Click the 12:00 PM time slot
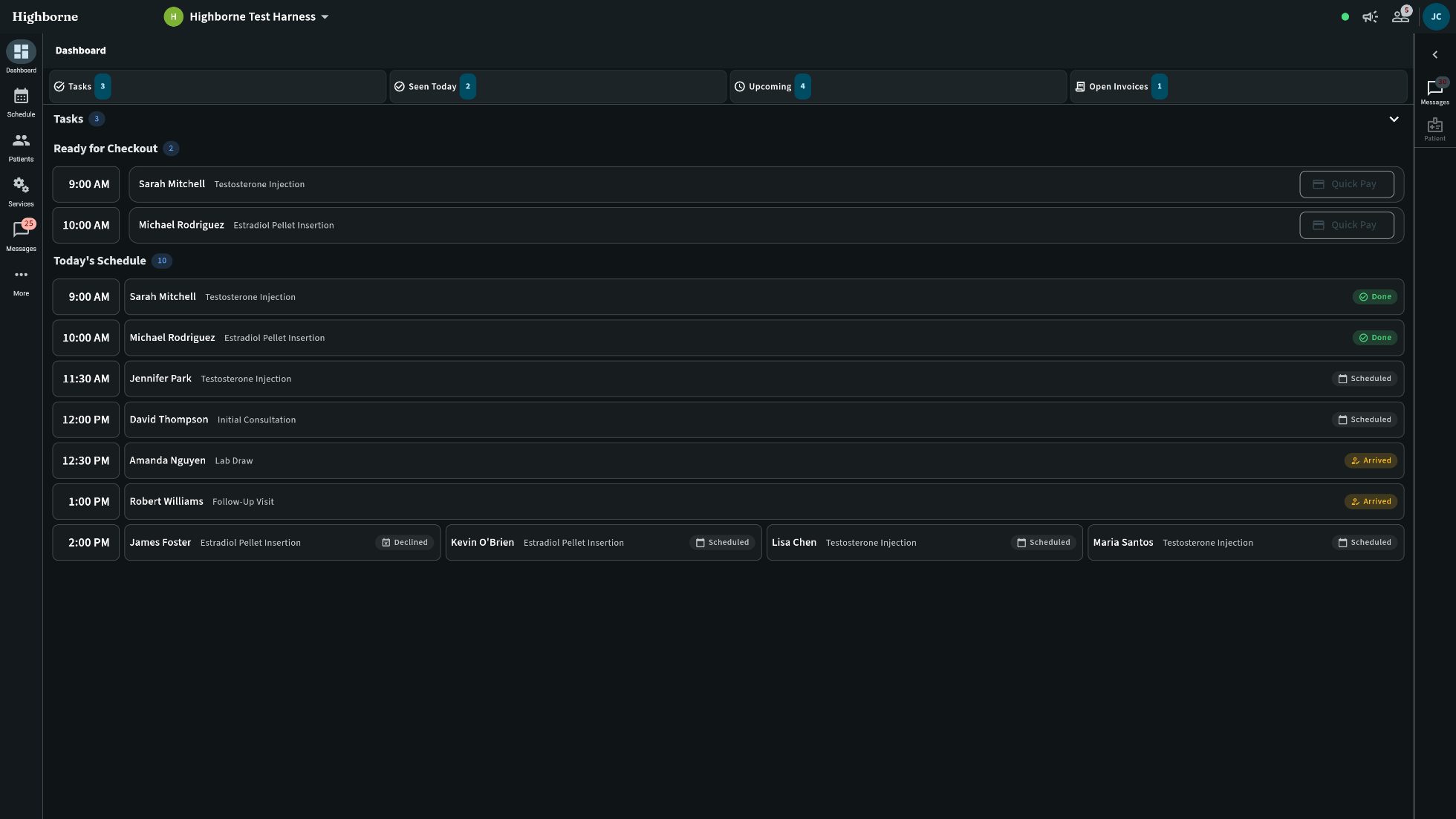This screenshot has width=1456, height=819. (86, 420)
